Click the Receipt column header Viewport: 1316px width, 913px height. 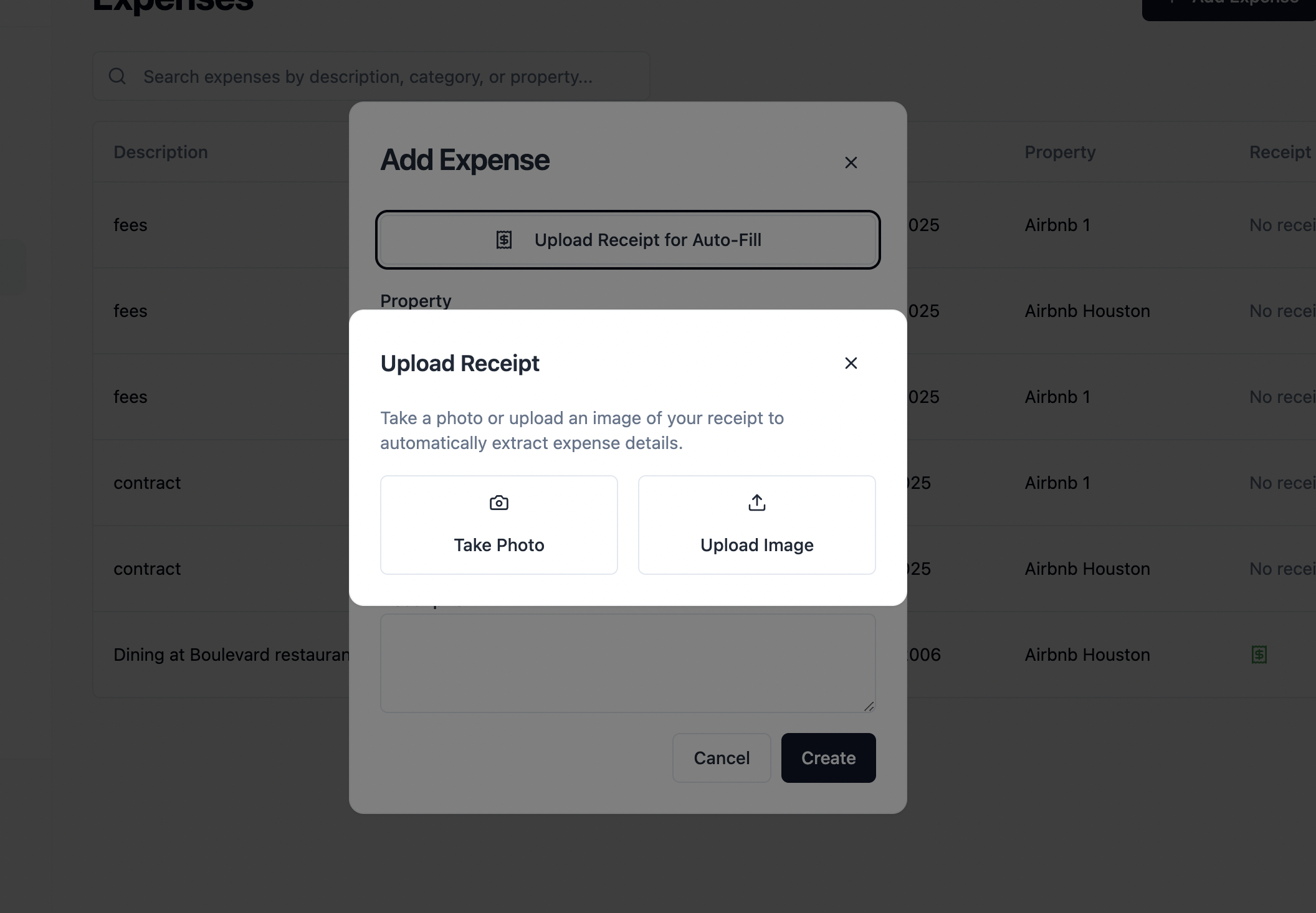click(x=1280, y=152)
